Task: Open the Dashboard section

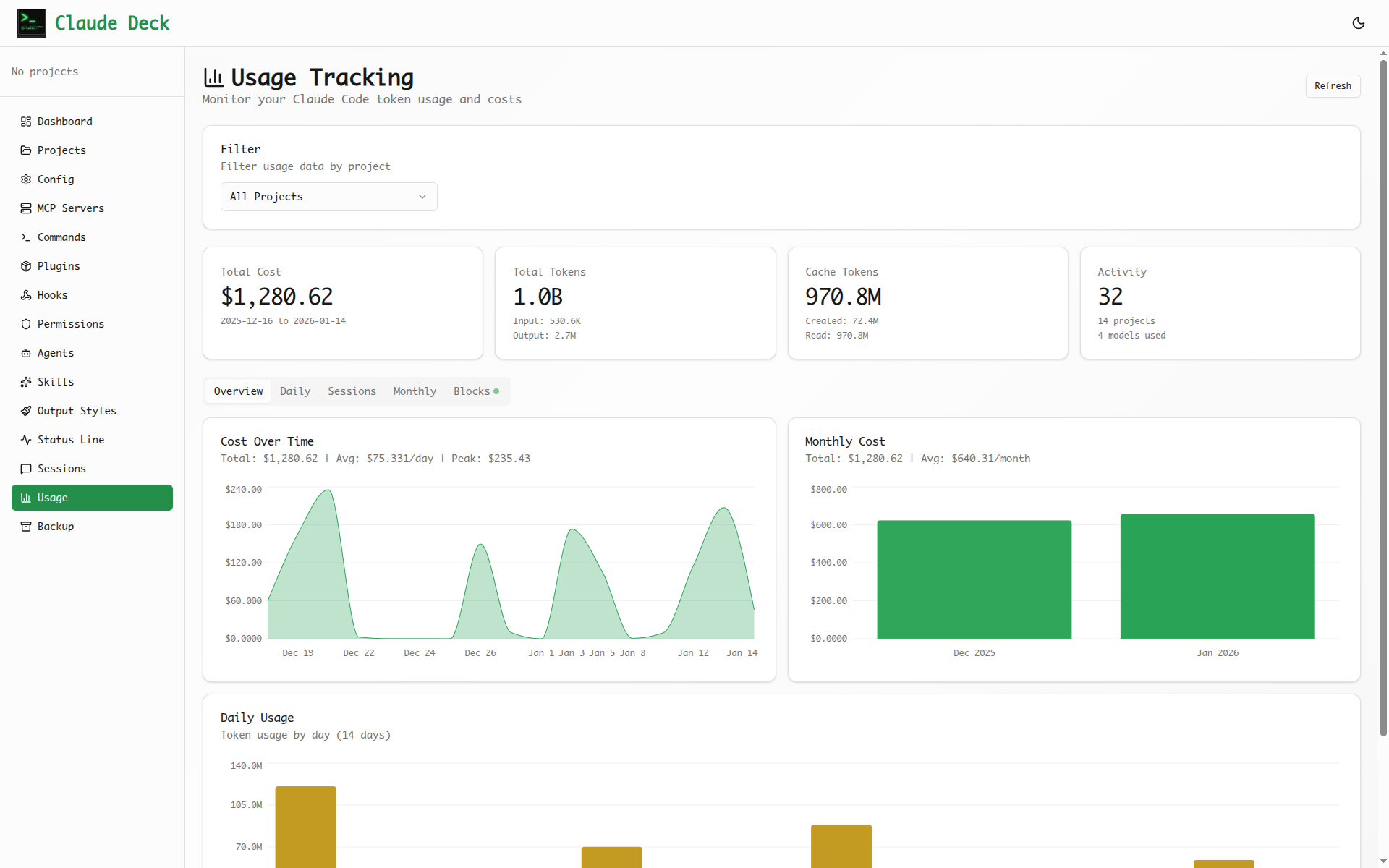Action: tap(64, 121)
